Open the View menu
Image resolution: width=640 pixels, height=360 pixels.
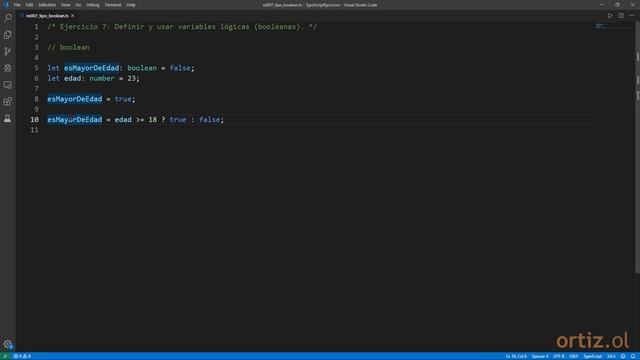[65, 5]
